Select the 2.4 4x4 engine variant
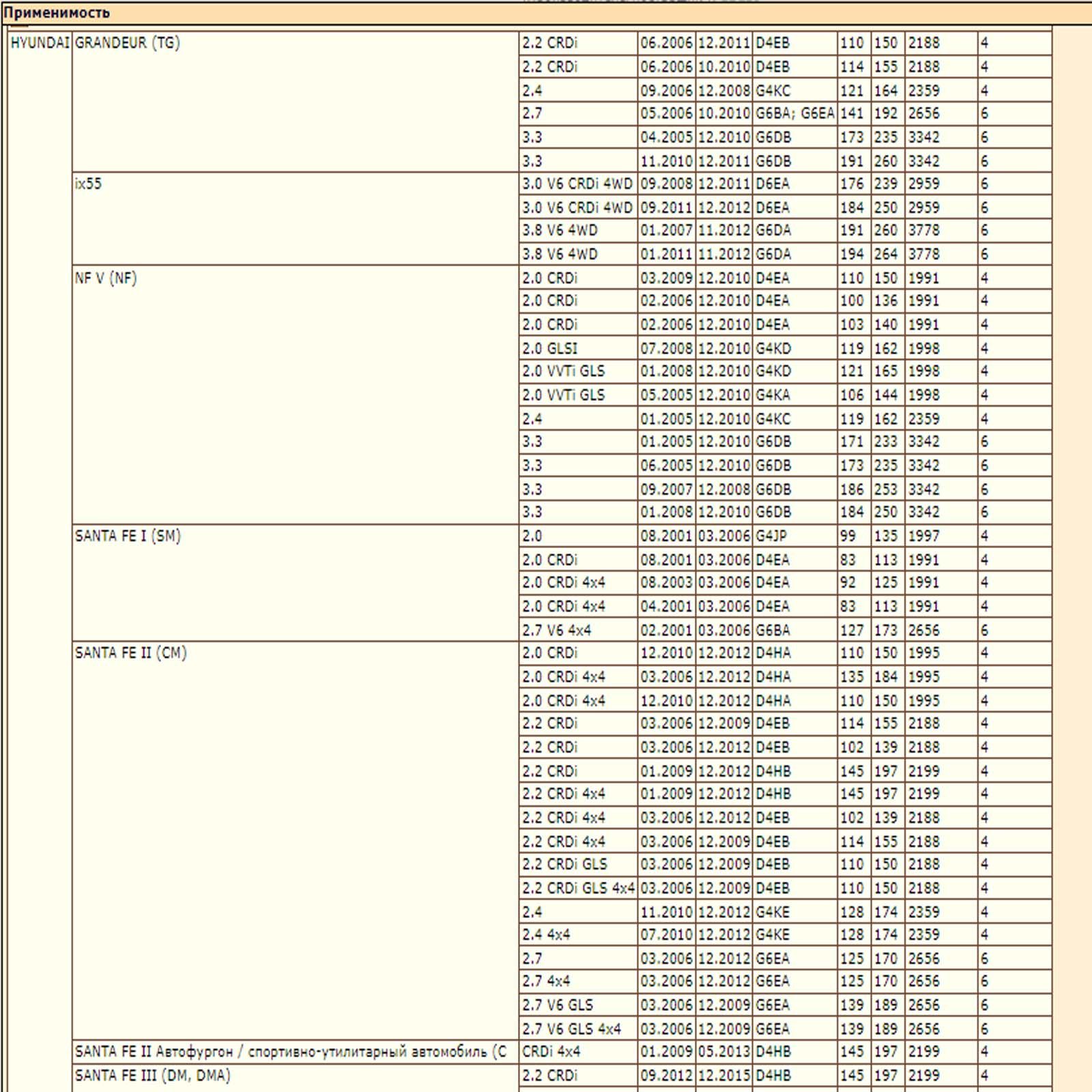The image size is (1092, 1092). point(546,934)
